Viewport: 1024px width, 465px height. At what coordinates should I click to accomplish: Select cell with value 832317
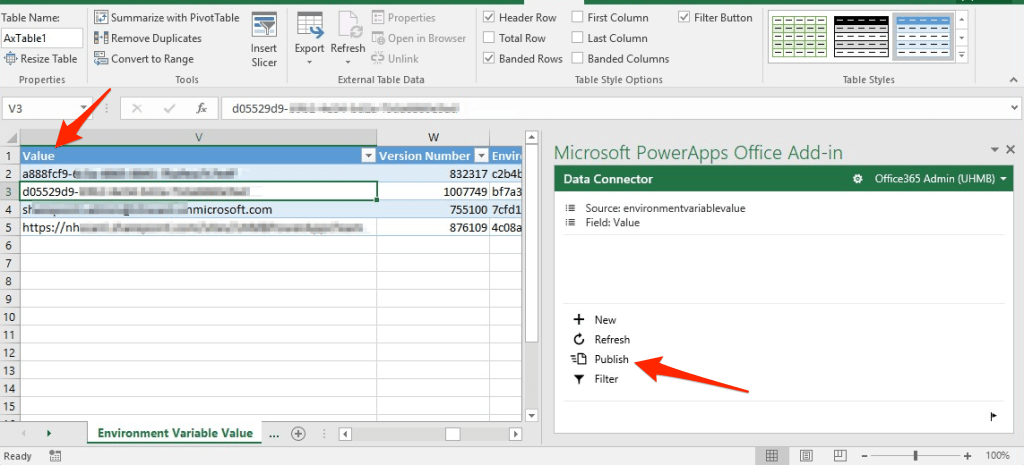433,174
